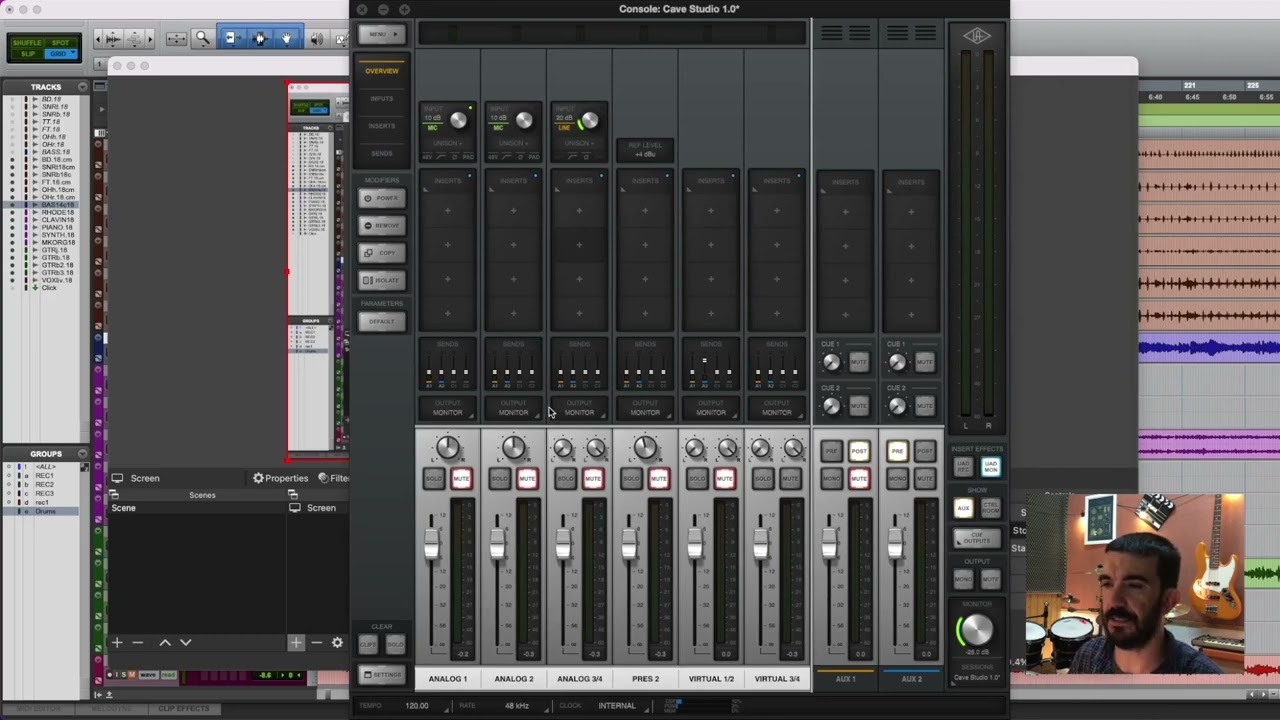Open the scene sources settings gear
The image size is (1280, 720).
(337, 643)
